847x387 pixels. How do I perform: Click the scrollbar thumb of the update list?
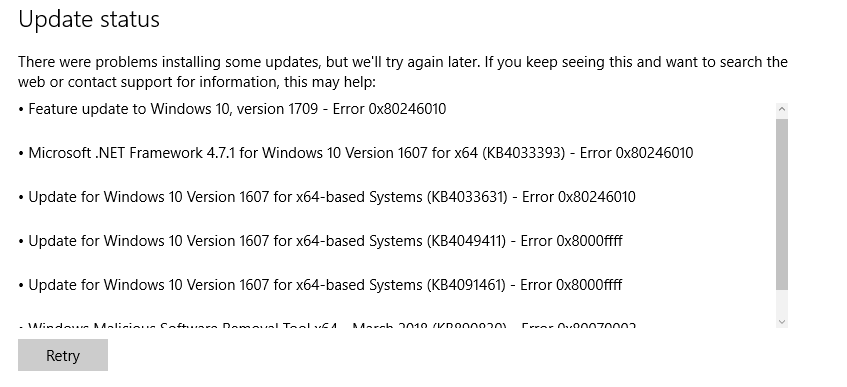[x=782, y=204]
